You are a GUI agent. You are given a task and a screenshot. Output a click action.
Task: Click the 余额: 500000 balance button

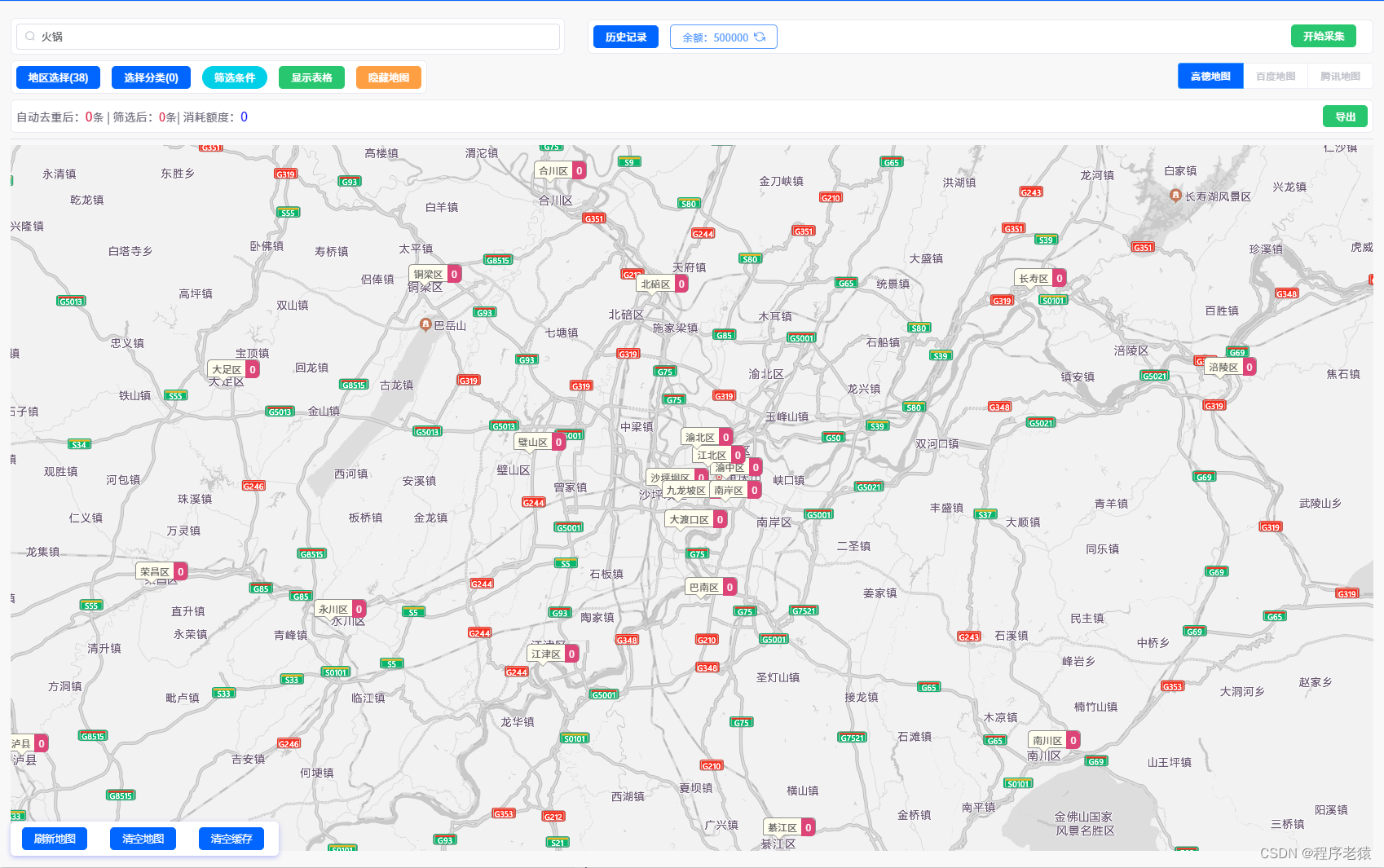724,37
